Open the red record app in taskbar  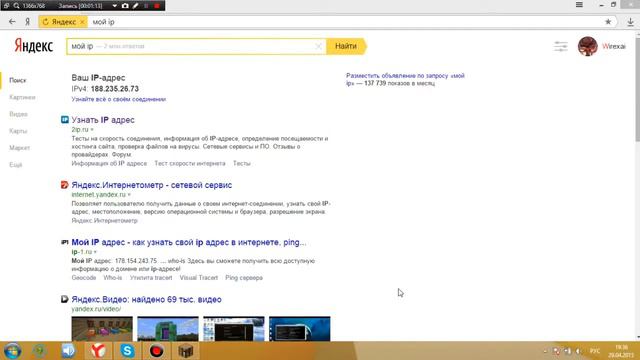click(156, 351)
